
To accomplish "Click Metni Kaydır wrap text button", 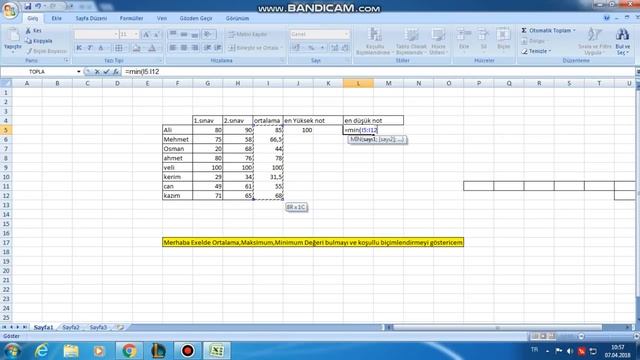I will (x=248, y=34).
